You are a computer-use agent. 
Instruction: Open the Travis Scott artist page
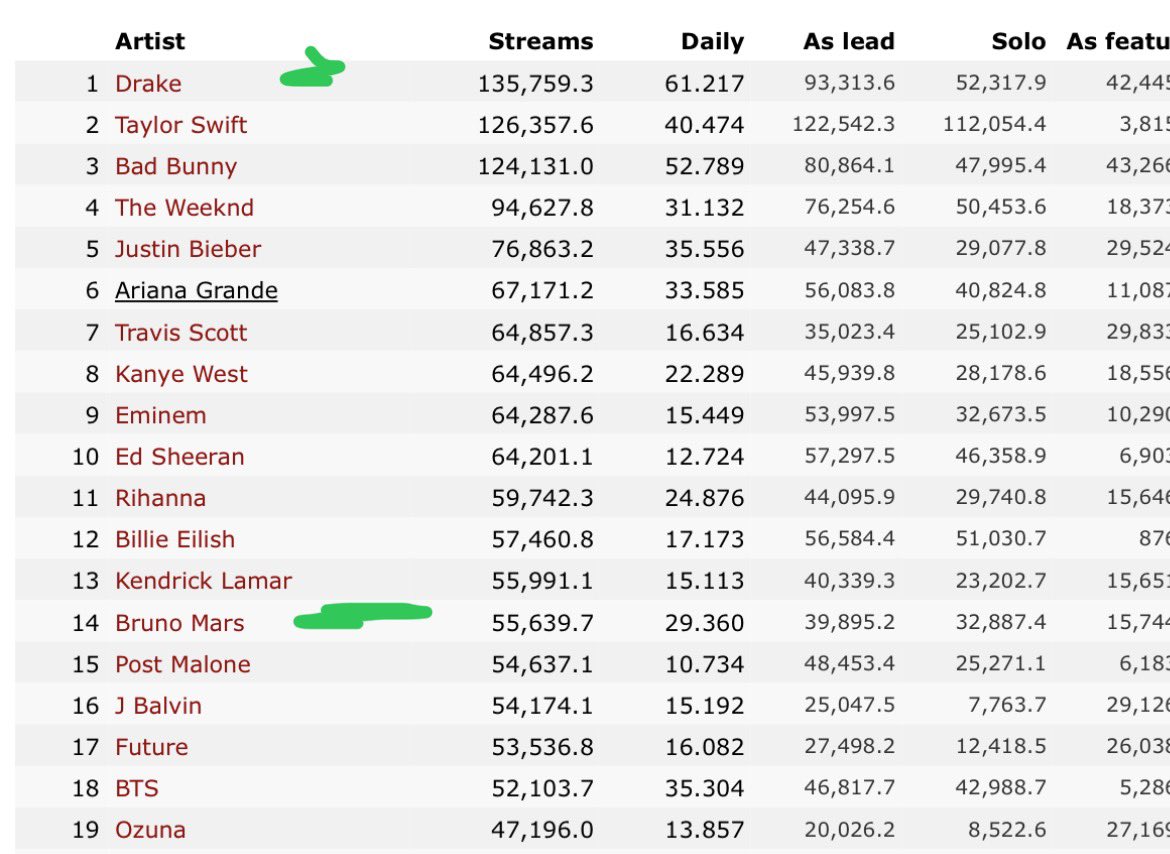181,332
